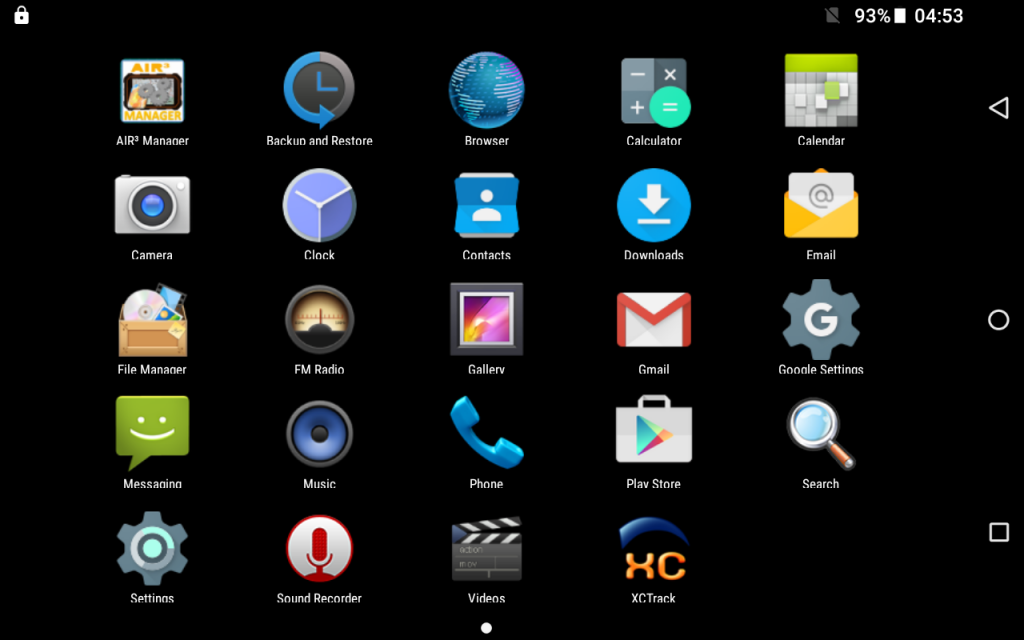Open the Search app
This screenshot has width=1024, height=640.
(821, 434)
